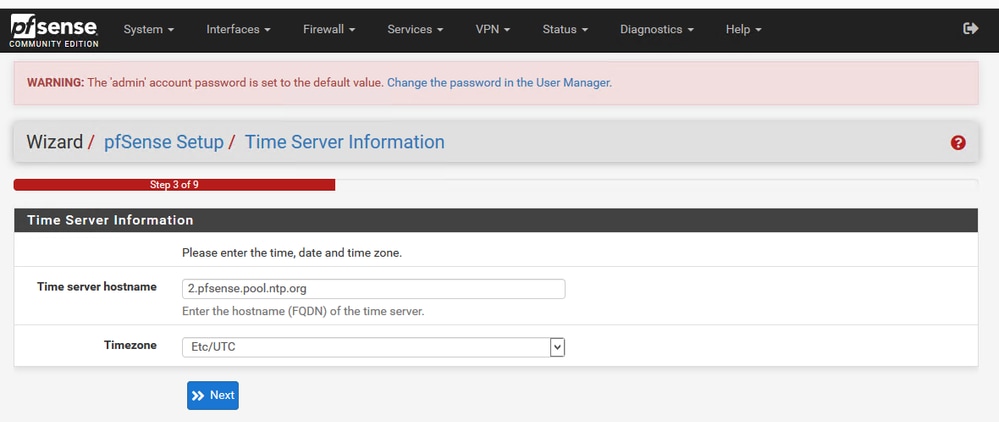Click the 'Please enter the time, date' text
Screen dimensions: 999x422
tap(292, 252)
